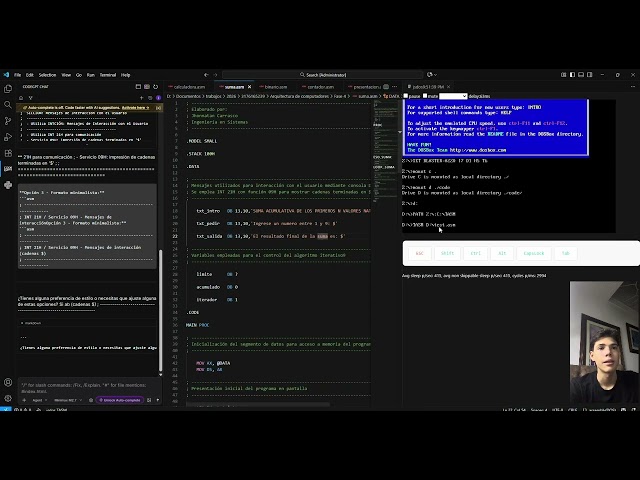Open the customize layout icon
Viewport: 640px width, 480px height.
click(x=564, y=75)
